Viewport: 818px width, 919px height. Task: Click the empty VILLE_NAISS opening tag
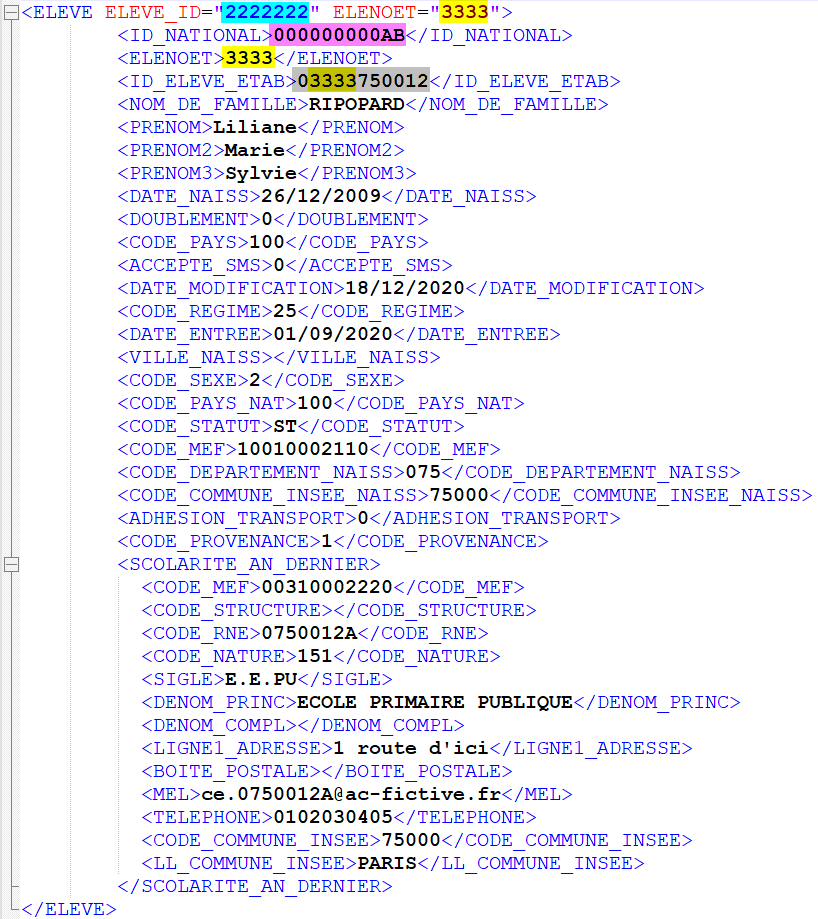(x=195, y=358)
